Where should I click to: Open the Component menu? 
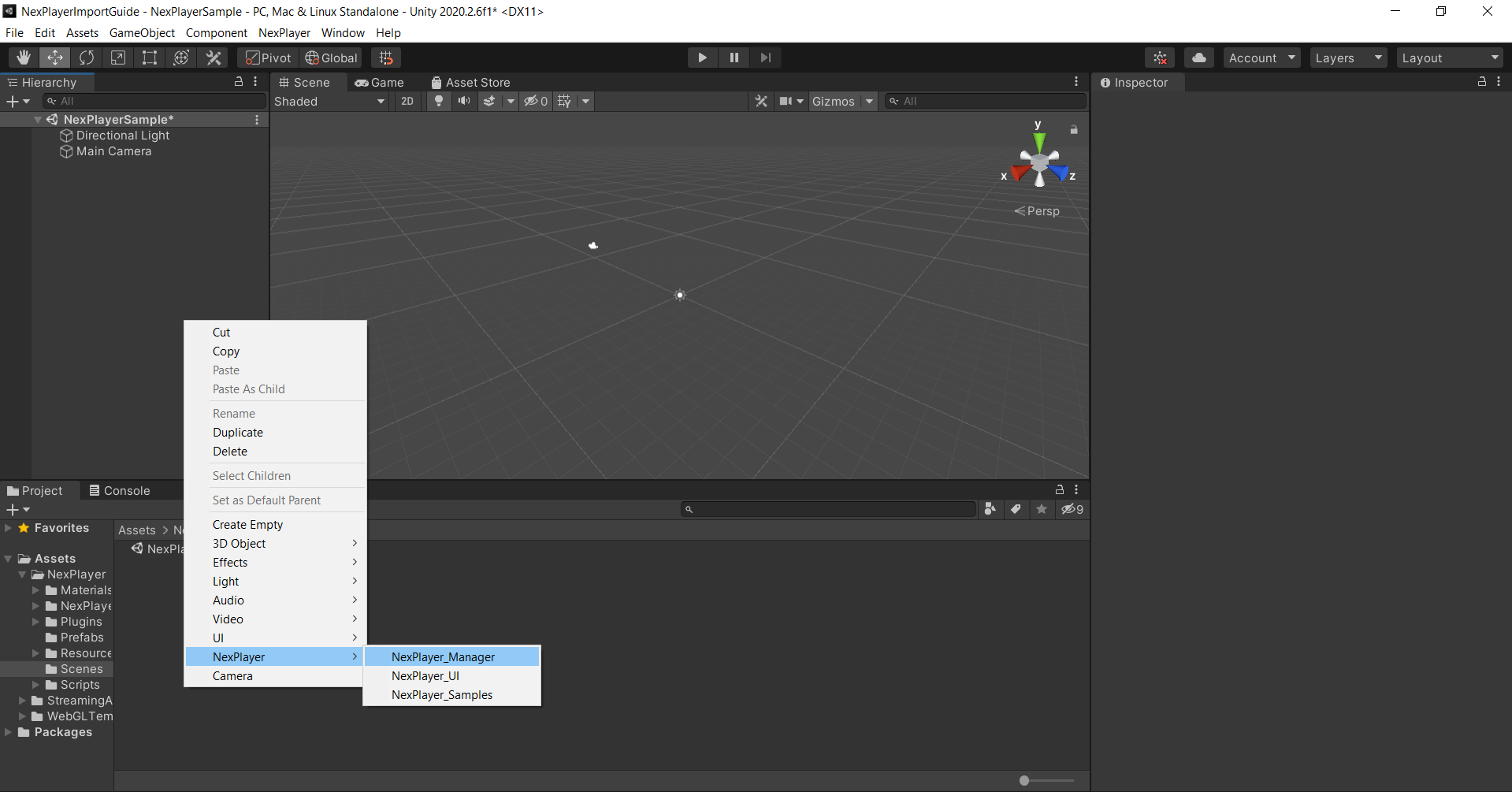217,32
